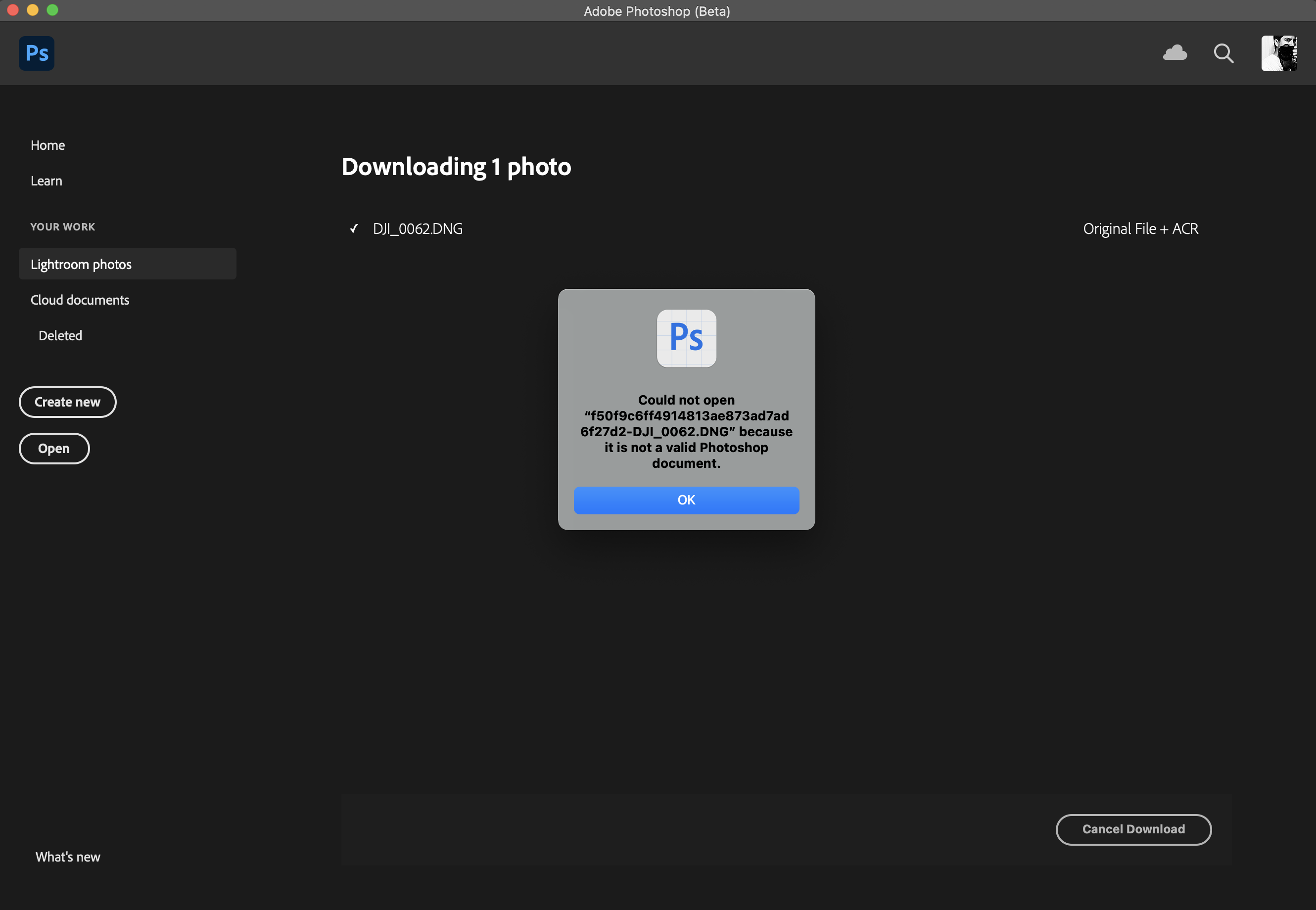Click the error message text in dialog
This screenshot has width=1316, height=910.
[x=686, y=432]
